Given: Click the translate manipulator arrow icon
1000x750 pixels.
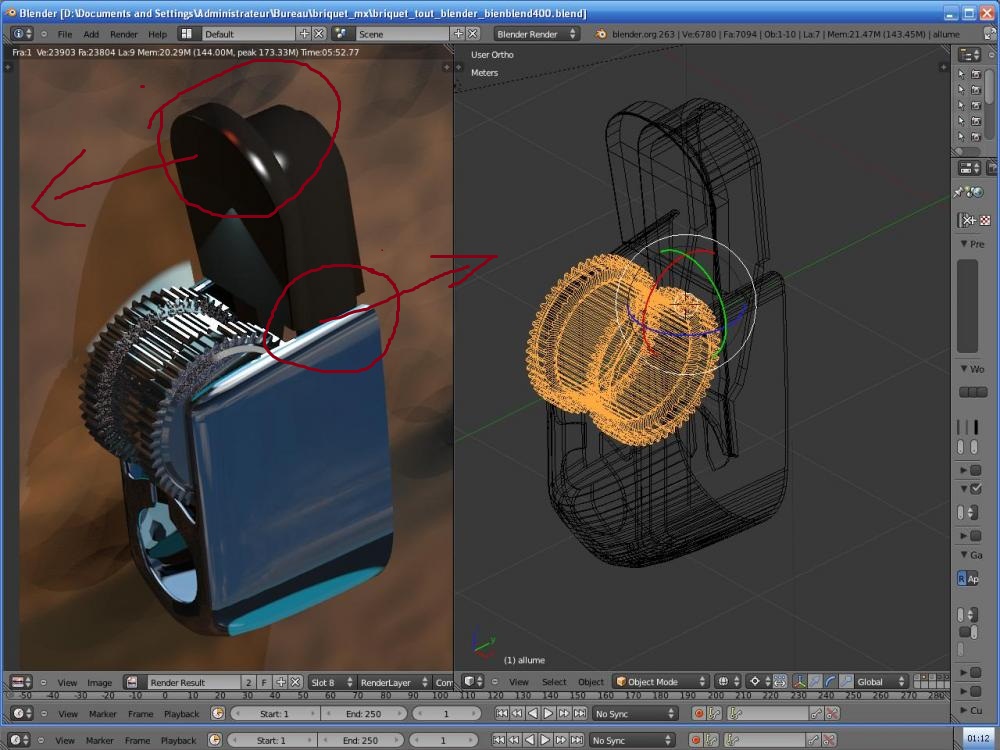Looking at the screenshot, I should coord(814,682).
